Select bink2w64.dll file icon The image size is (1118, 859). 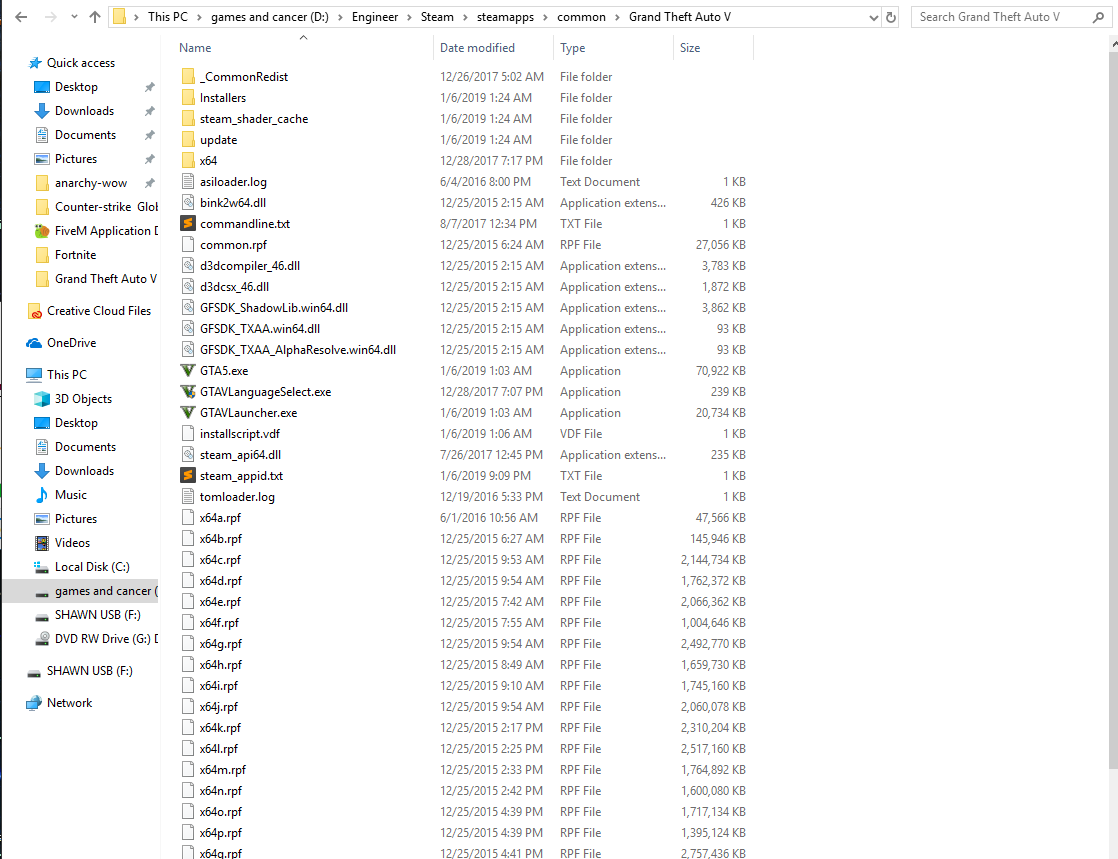(x=188, y=202)
